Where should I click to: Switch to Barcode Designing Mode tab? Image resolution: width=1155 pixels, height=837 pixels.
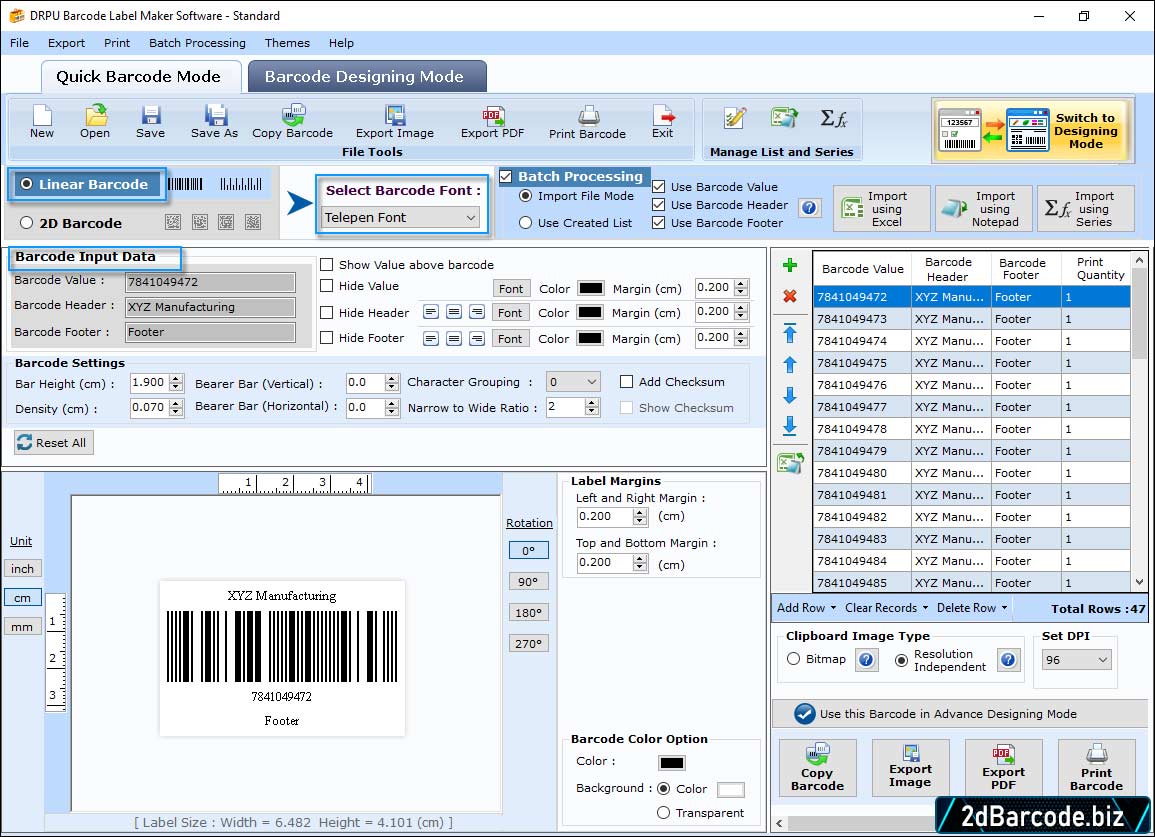[x=366, y=77]
